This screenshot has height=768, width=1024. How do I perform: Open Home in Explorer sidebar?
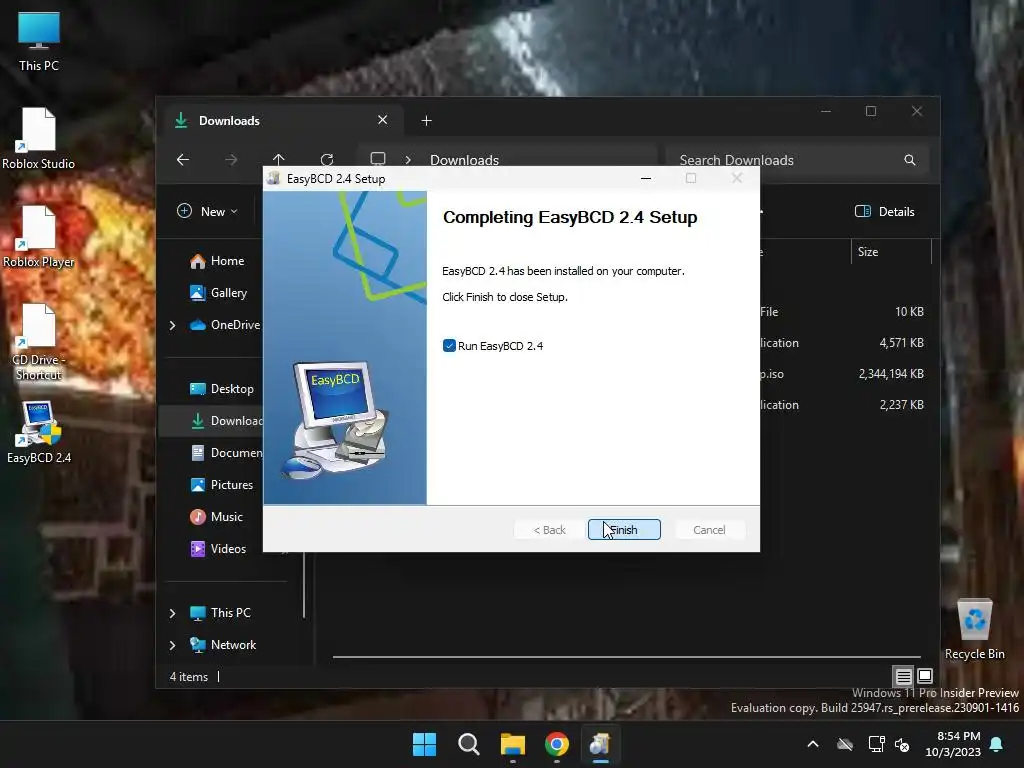[217, 261]
